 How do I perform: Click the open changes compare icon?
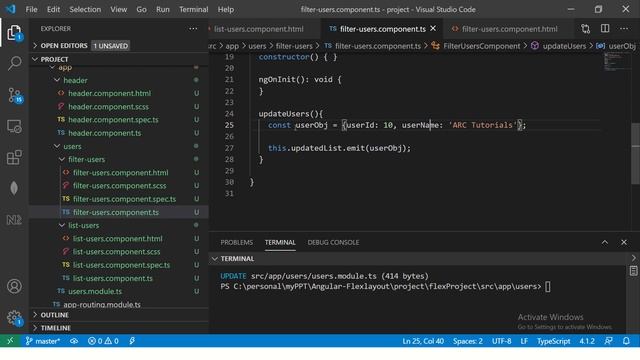tap(586, 29)
